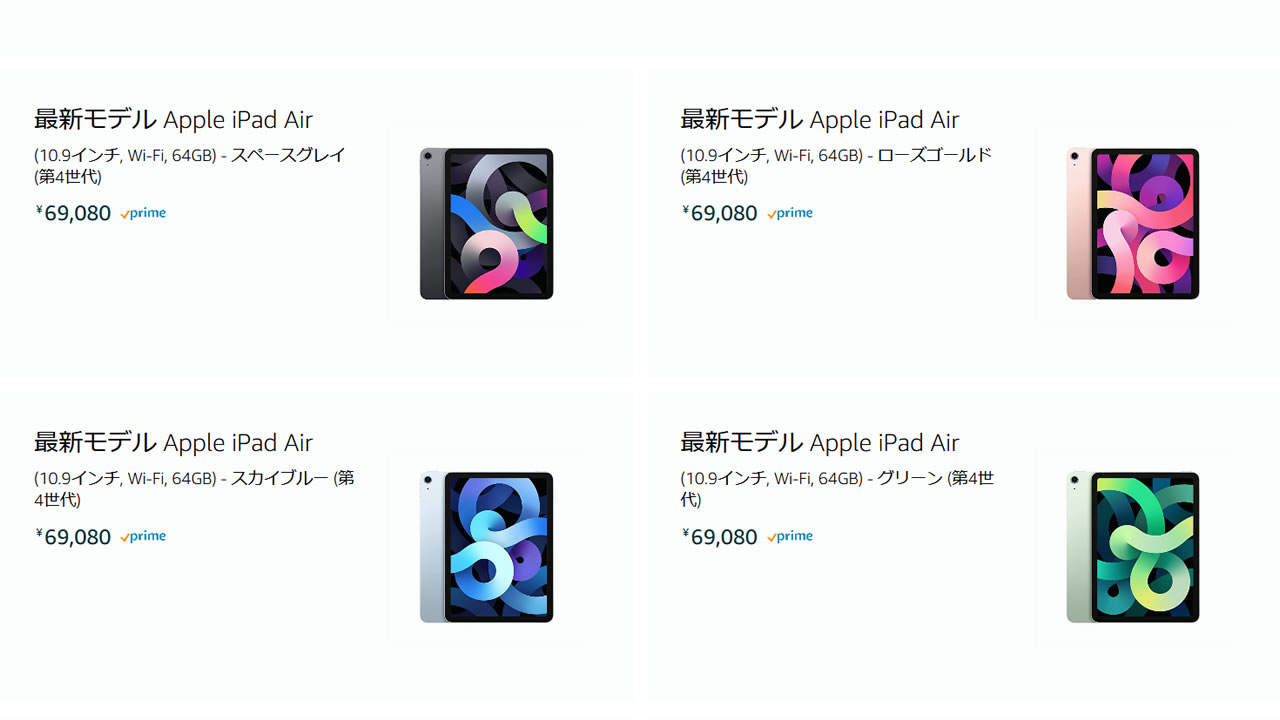Open the Sky Blue iPad Air thumbnail

(487, 547)
